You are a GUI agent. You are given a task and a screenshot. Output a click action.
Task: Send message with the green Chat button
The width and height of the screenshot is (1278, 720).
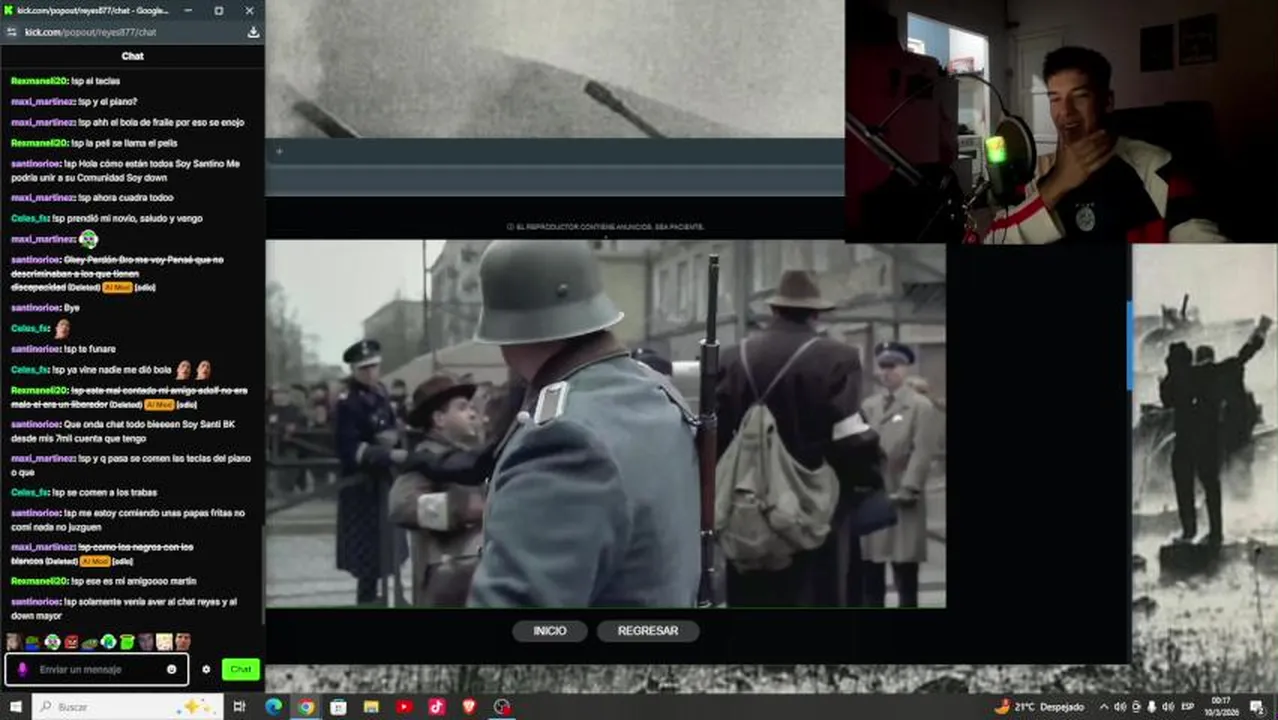241,669
